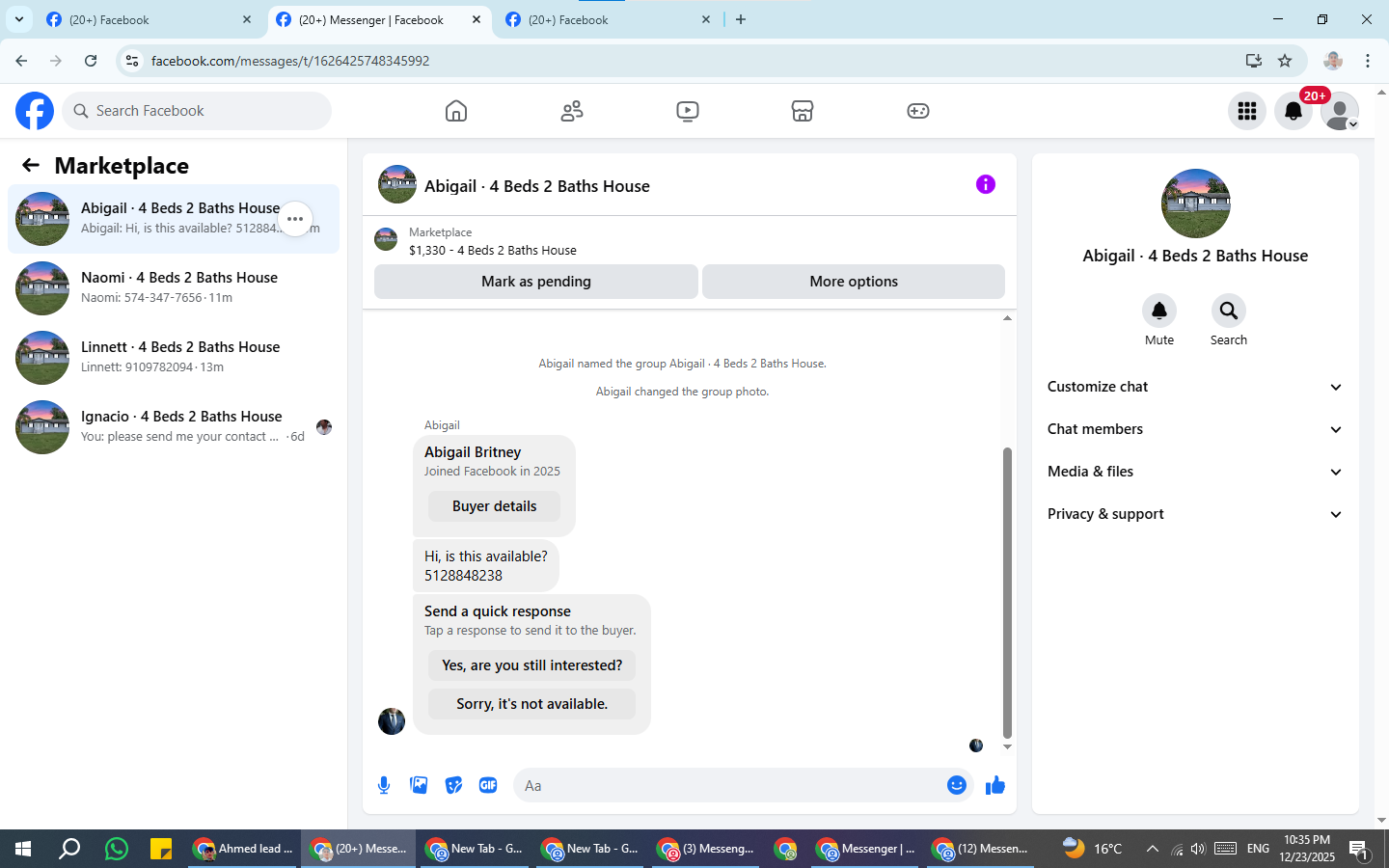The width and height of the screenshot is (1389, 868).
Task: Click the ENG language indicator
Action: pos(1258,849)
